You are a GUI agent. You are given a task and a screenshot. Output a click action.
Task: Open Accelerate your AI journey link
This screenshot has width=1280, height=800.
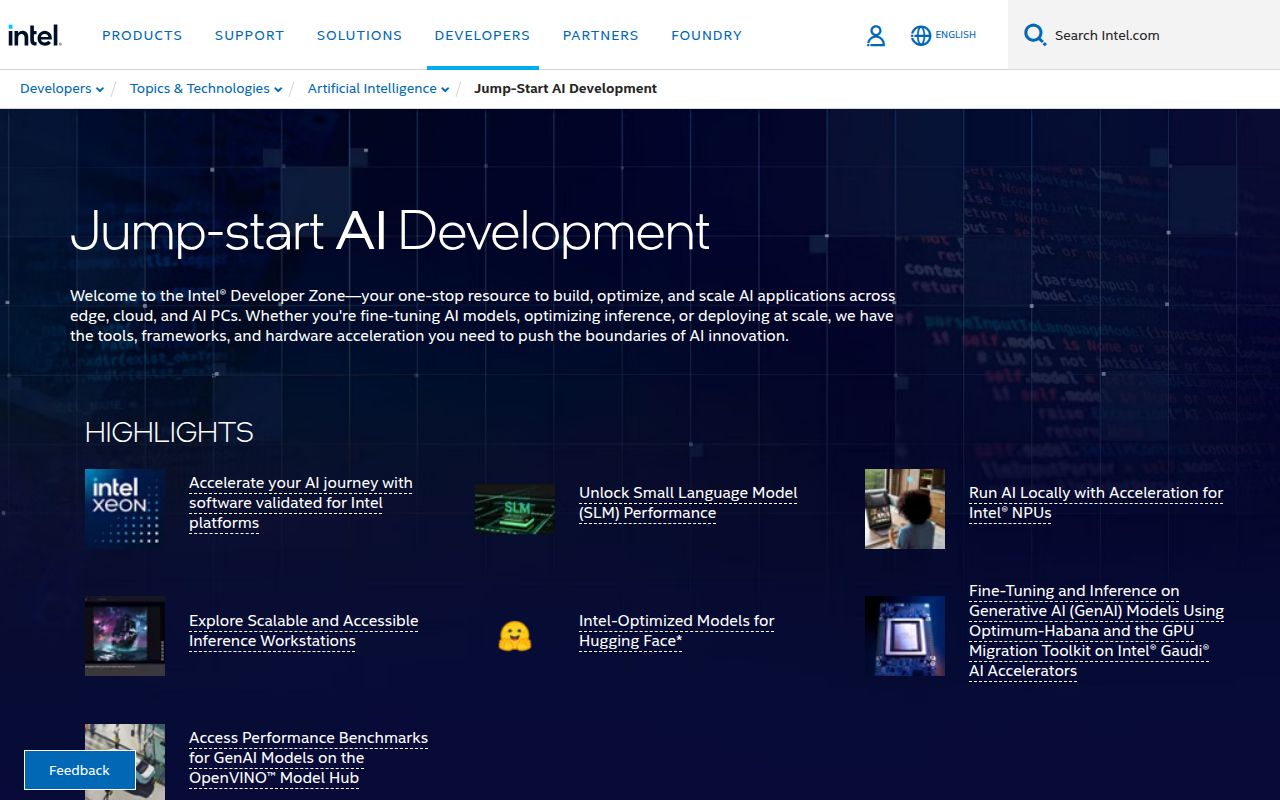(x=301, y=503)
